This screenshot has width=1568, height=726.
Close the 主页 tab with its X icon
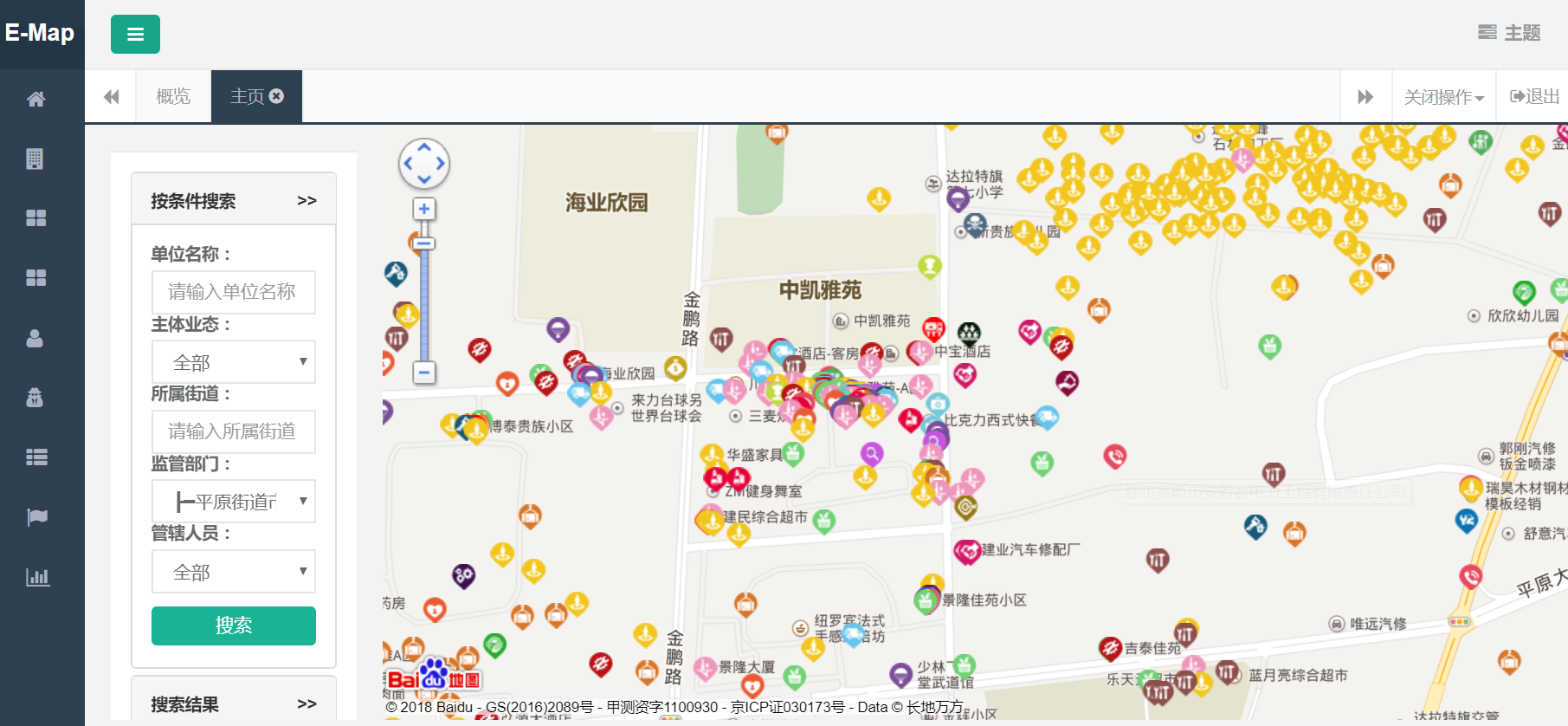tap(277, 96)
